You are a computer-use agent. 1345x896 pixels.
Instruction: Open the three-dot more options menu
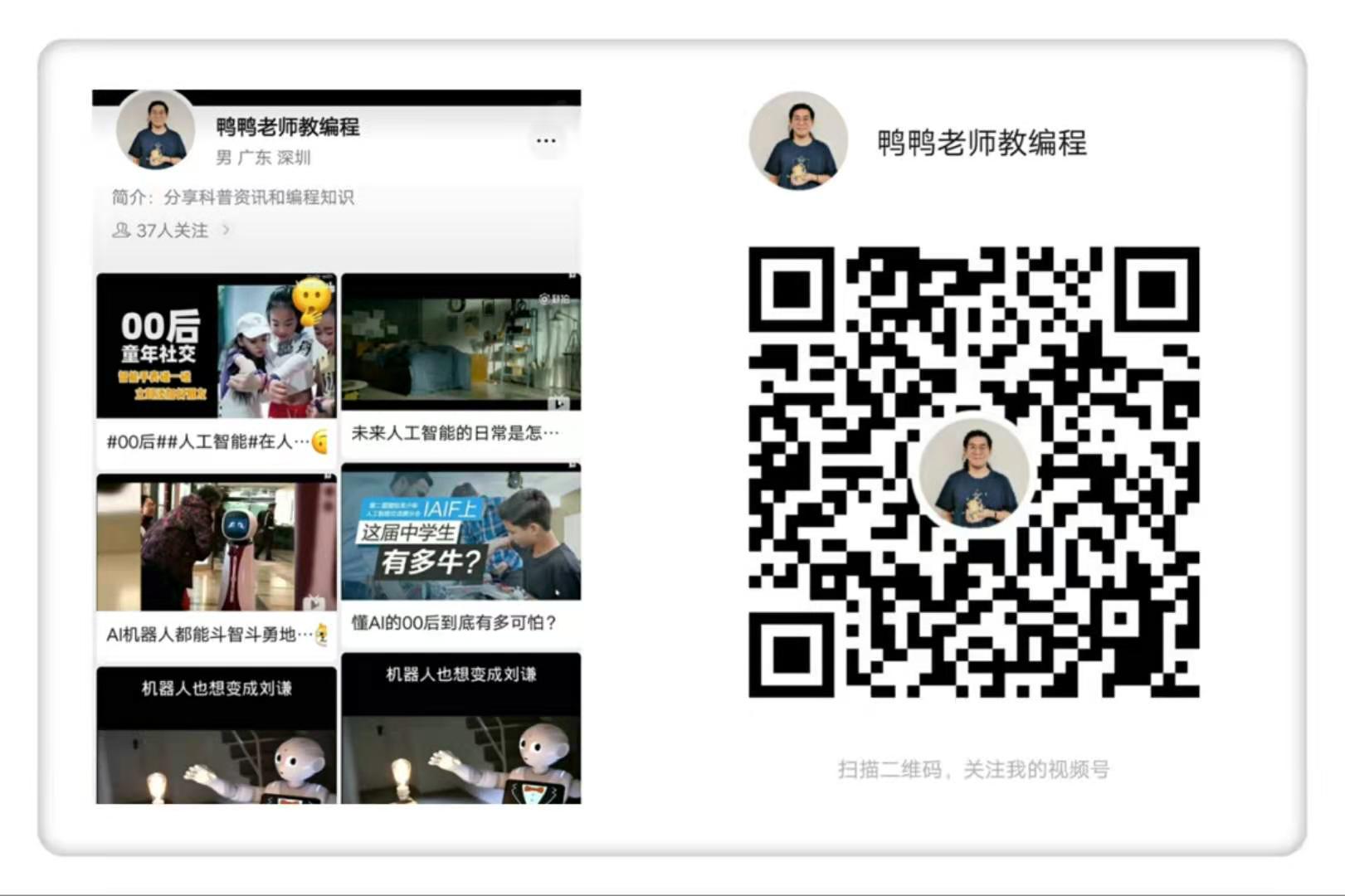tap(546, 140)
